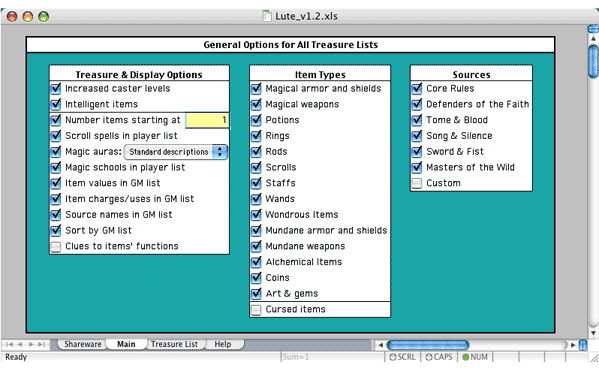
Task: Disable Item values in GM list
Action: (x=56, y=183)
